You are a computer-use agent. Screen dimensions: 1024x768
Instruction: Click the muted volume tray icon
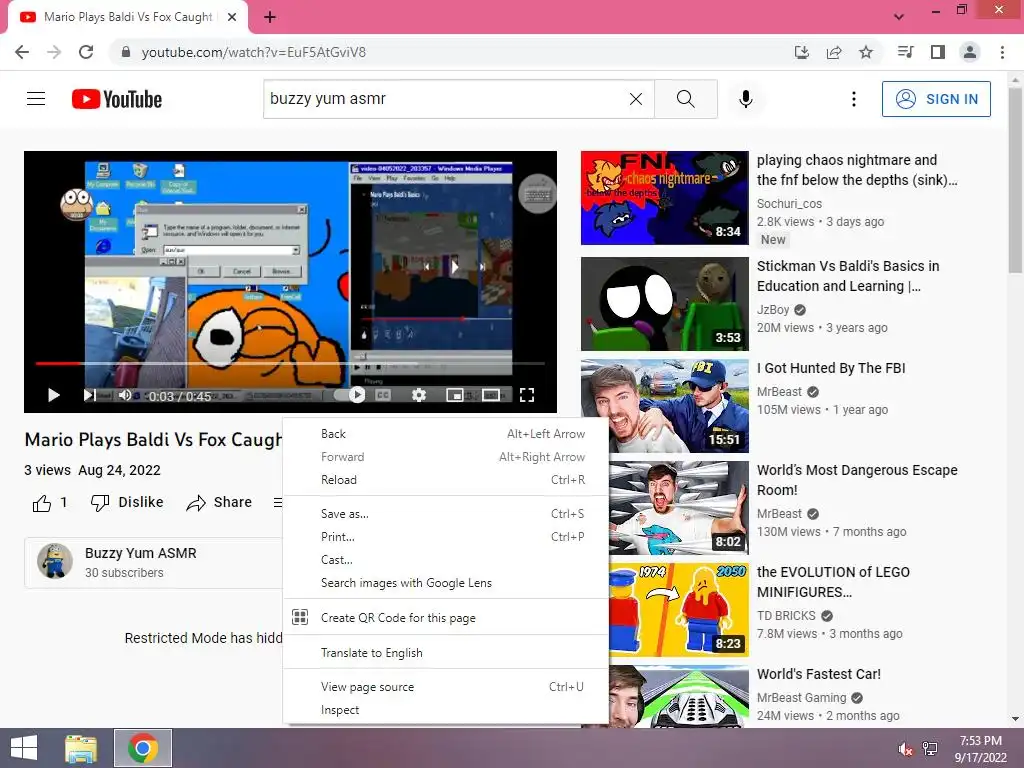tap(905, 749)
